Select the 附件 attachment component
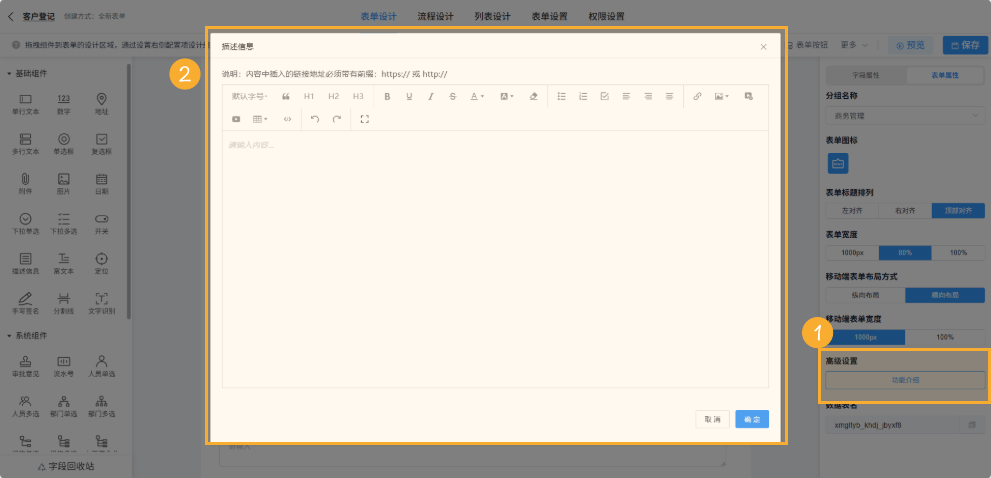Viewport: 991px width, 478px height. pyautogui.click(x=25, y=184)
